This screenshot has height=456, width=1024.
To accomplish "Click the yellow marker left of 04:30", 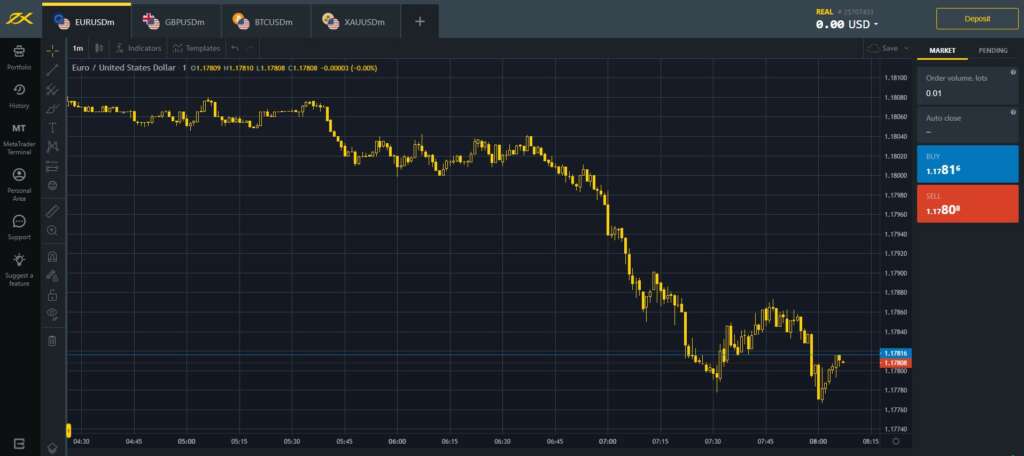I will (68, 430).
